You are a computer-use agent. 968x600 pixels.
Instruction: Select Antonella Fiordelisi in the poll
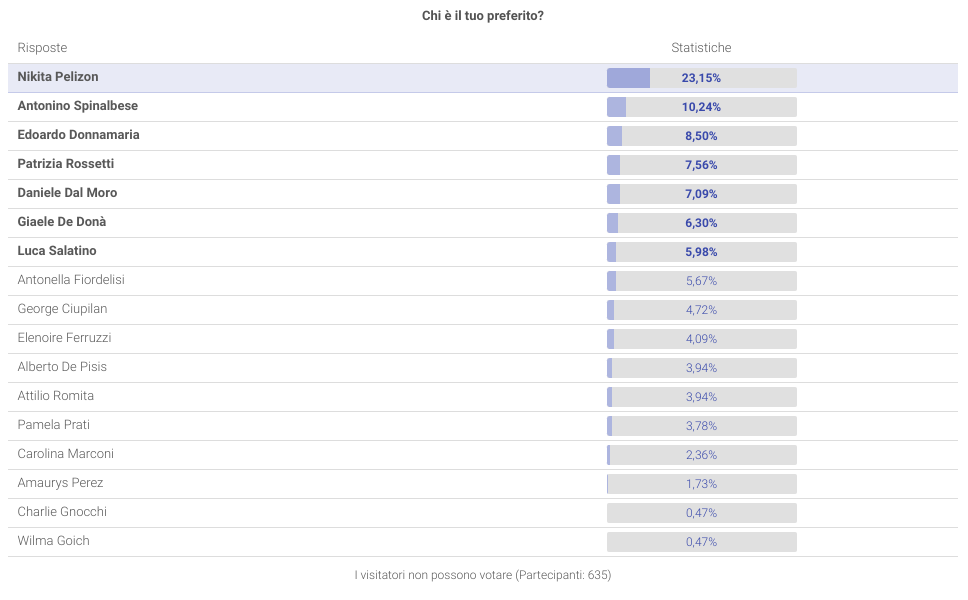71,280
